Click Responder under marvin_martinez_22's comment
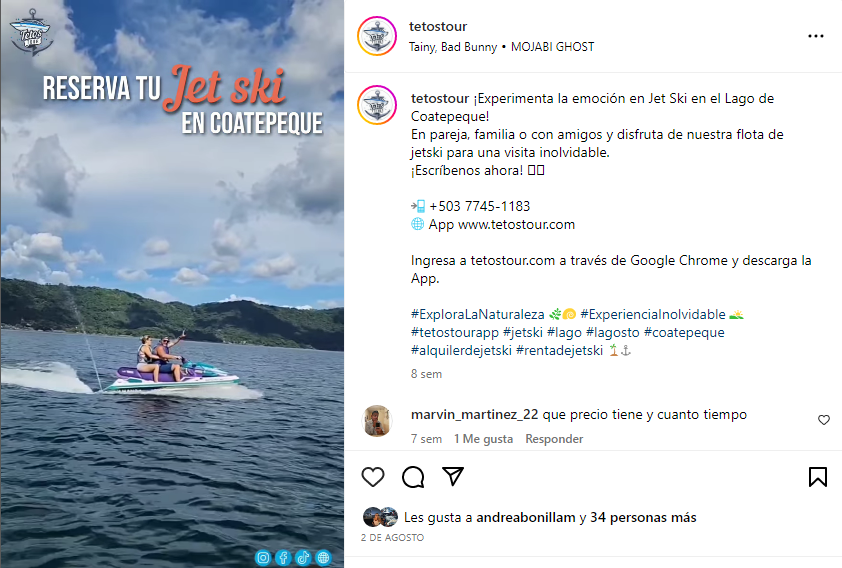This screenshot has width=842, height=568. [554, 439]
